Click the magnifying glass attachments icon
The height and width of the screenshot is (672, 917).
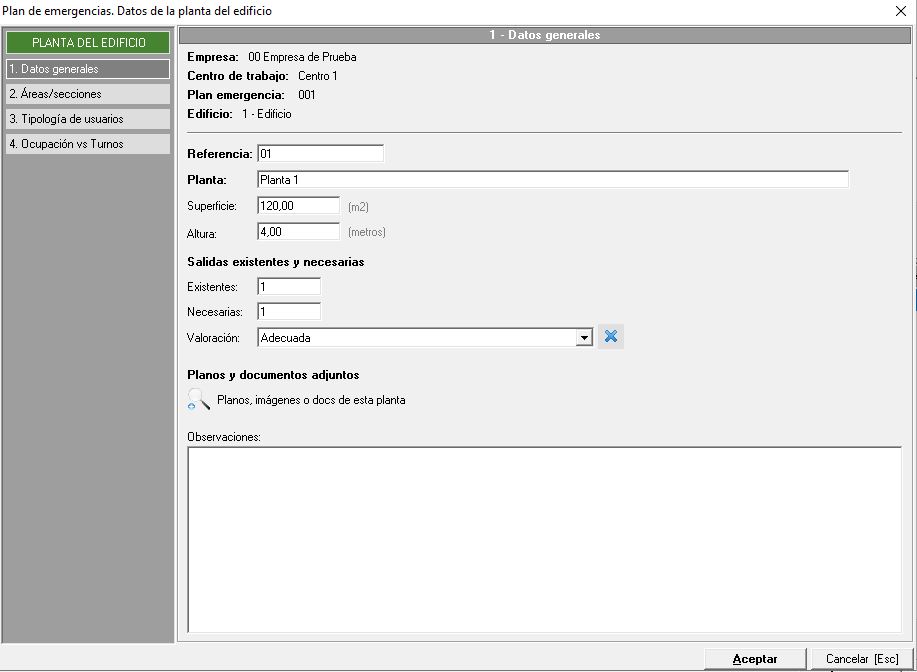pos(198,400)
